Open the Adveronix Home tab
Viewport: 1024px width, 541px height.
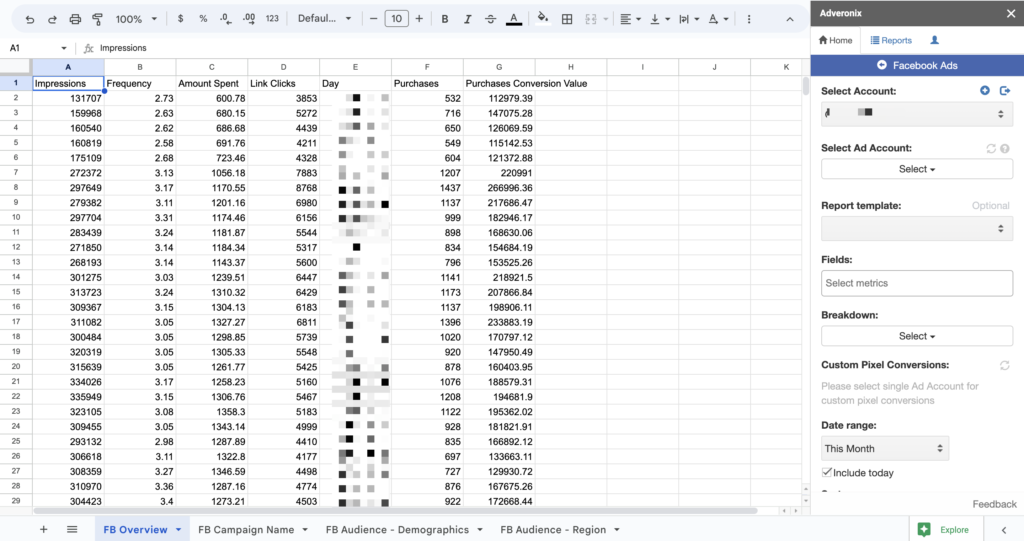pyautogui.click(x=835, y=41)
